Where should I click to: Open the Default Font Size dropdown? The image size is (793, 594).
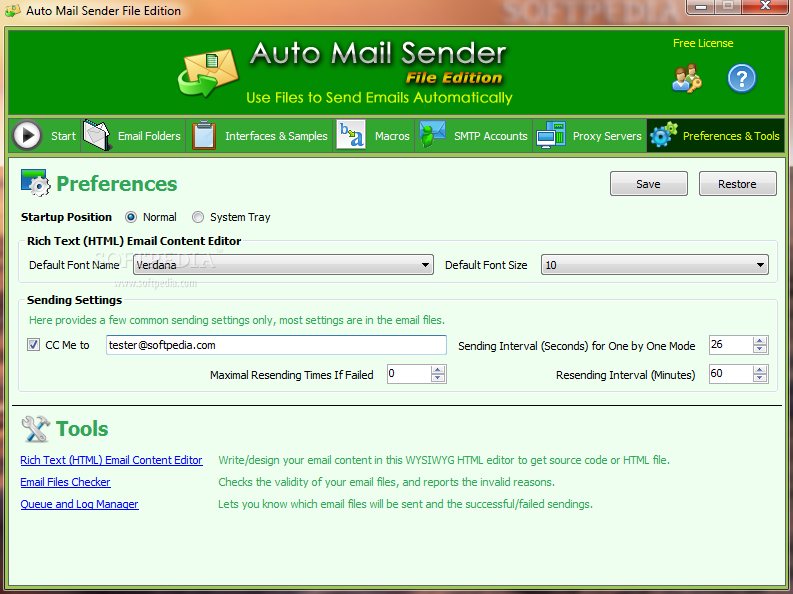[655, 265]
